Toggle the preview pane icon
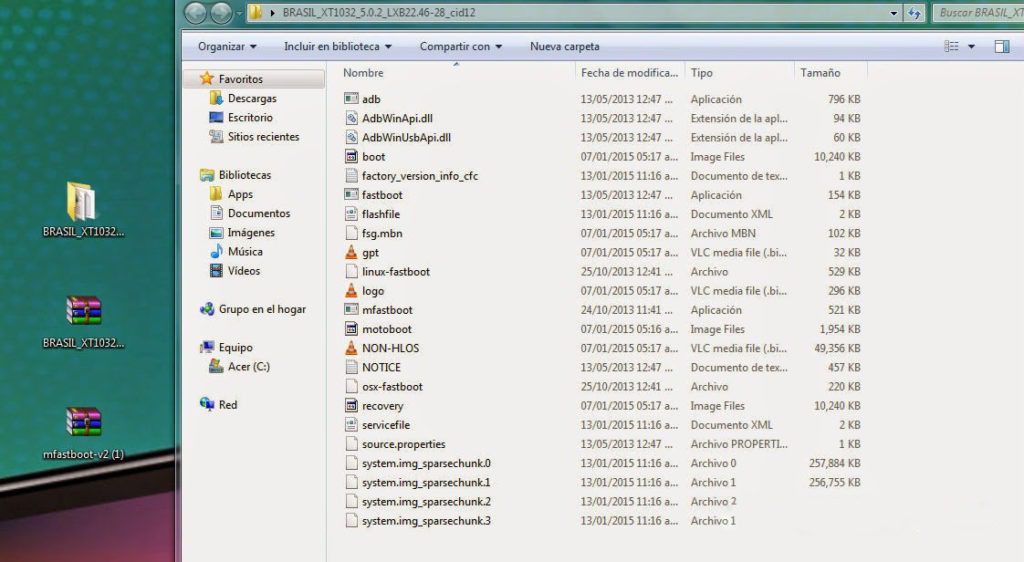1024x562 pixels. pos(1002,46)
